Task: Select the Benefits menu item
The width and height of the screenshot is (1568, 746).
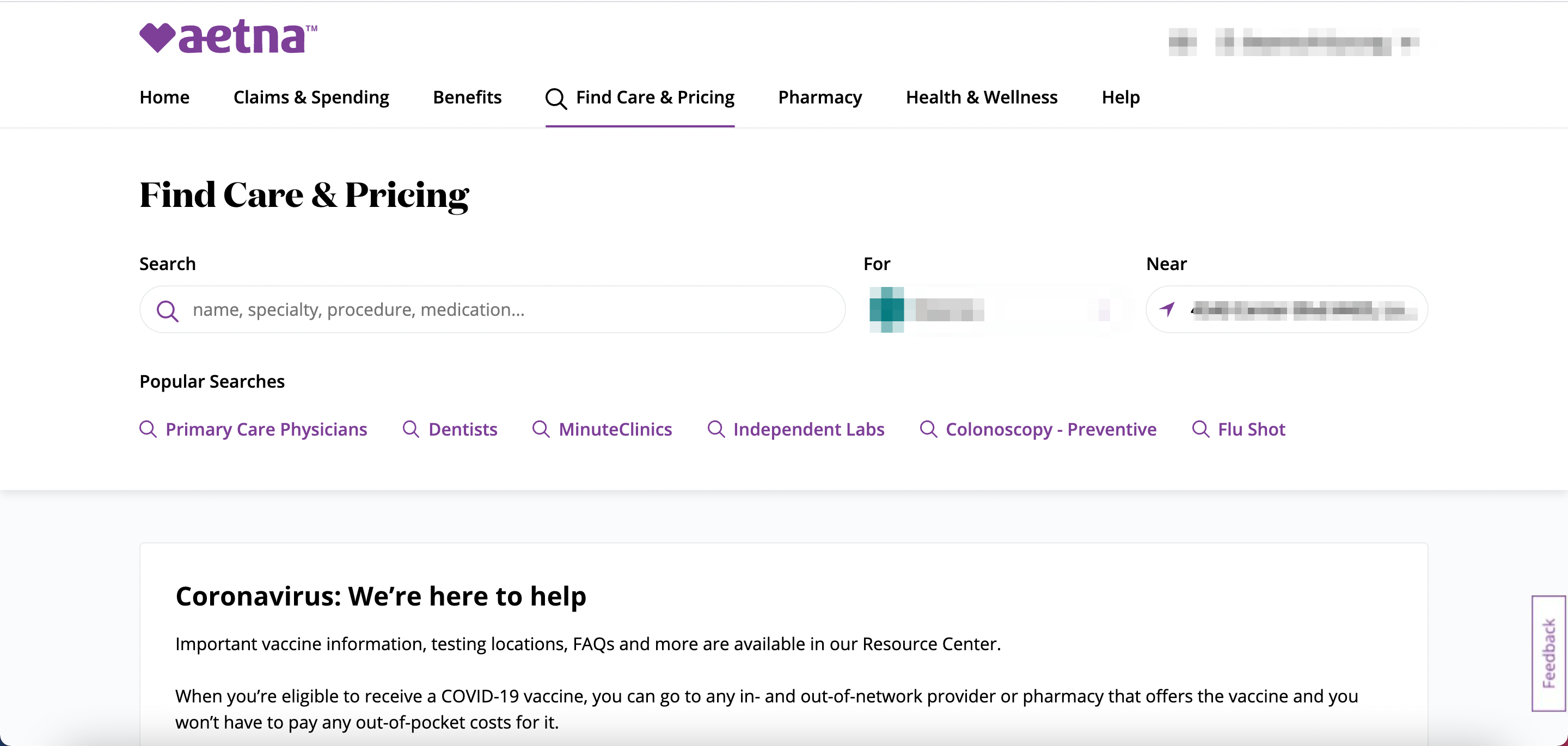Action: click(x=467, y=97)
